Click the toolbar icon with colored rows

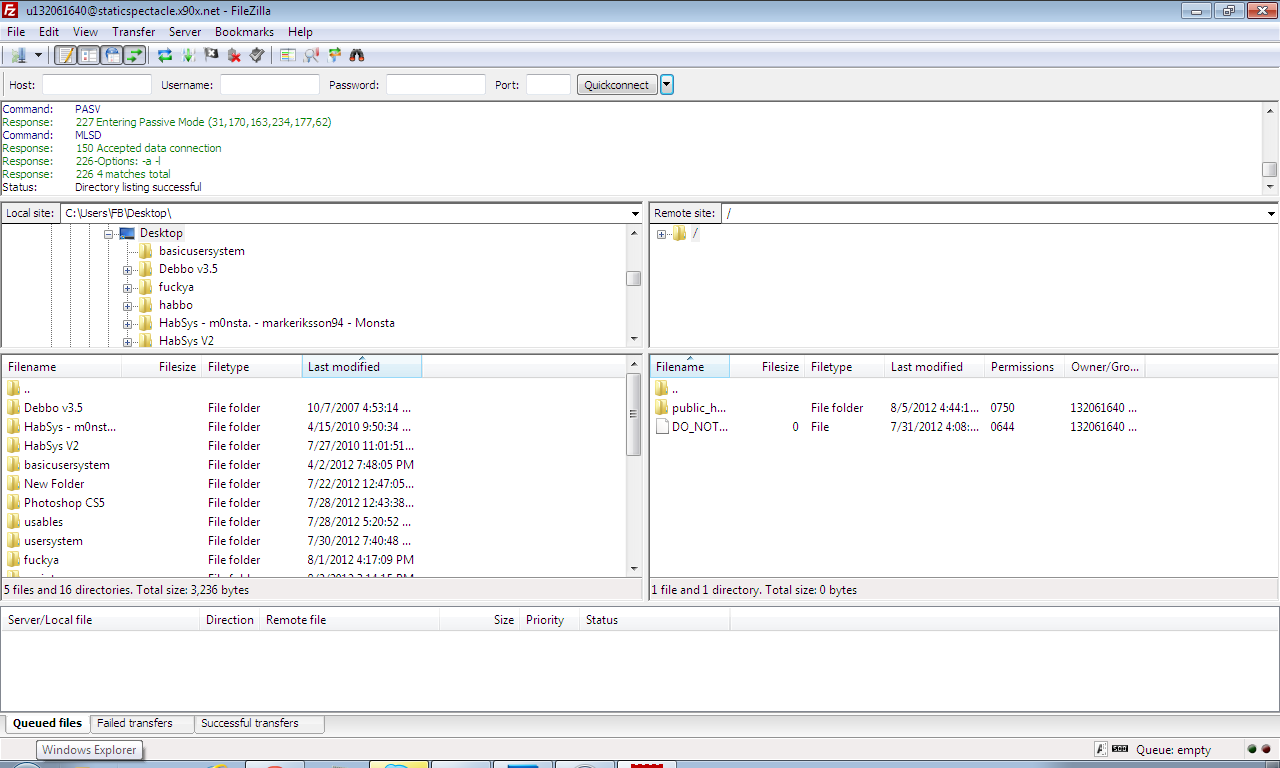[288, 55]
